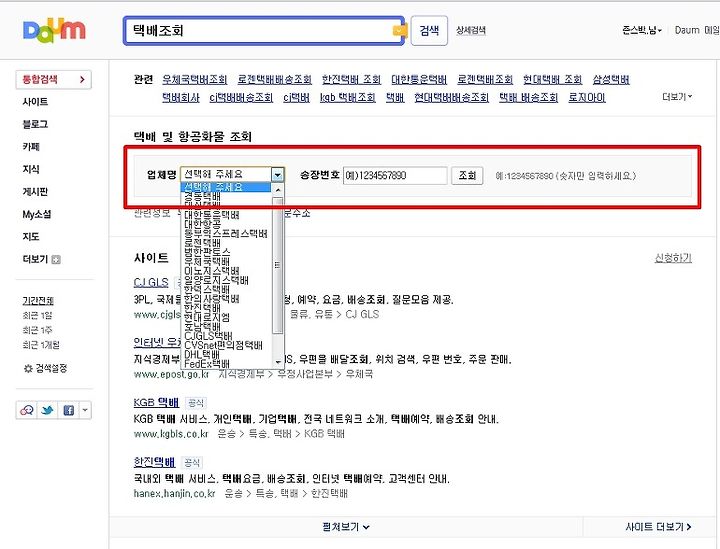Click related search 로젠택배배송조회

[275, 79]
